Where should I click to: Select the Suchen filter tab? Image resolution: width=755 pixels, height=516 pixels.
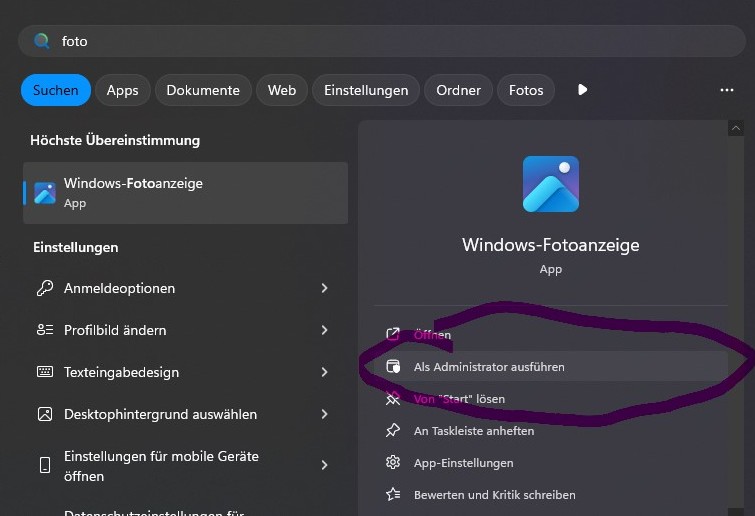pyautogui.click(x=56, y=90)
